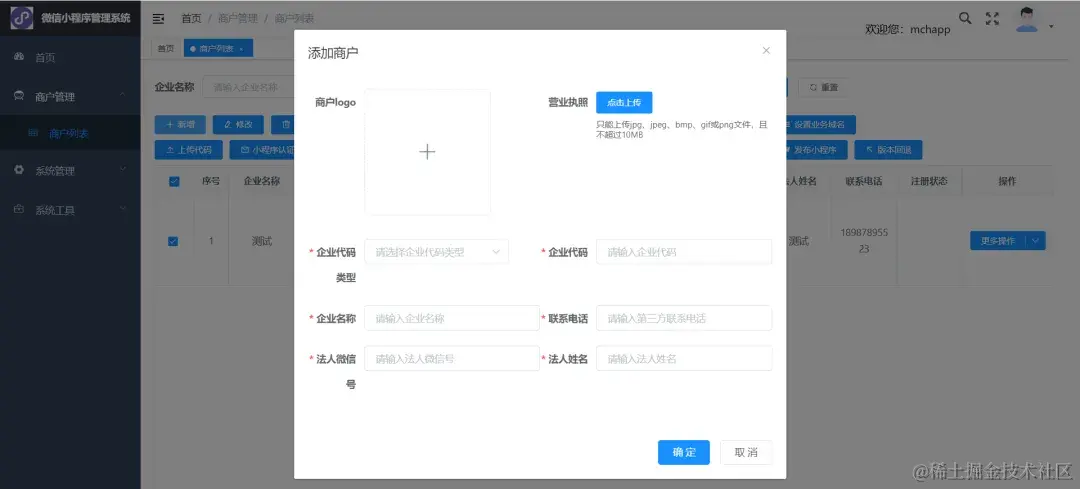Expand the 系统管理 sidebar menu
The image size is (1080, 489).
tap(70, 171)
